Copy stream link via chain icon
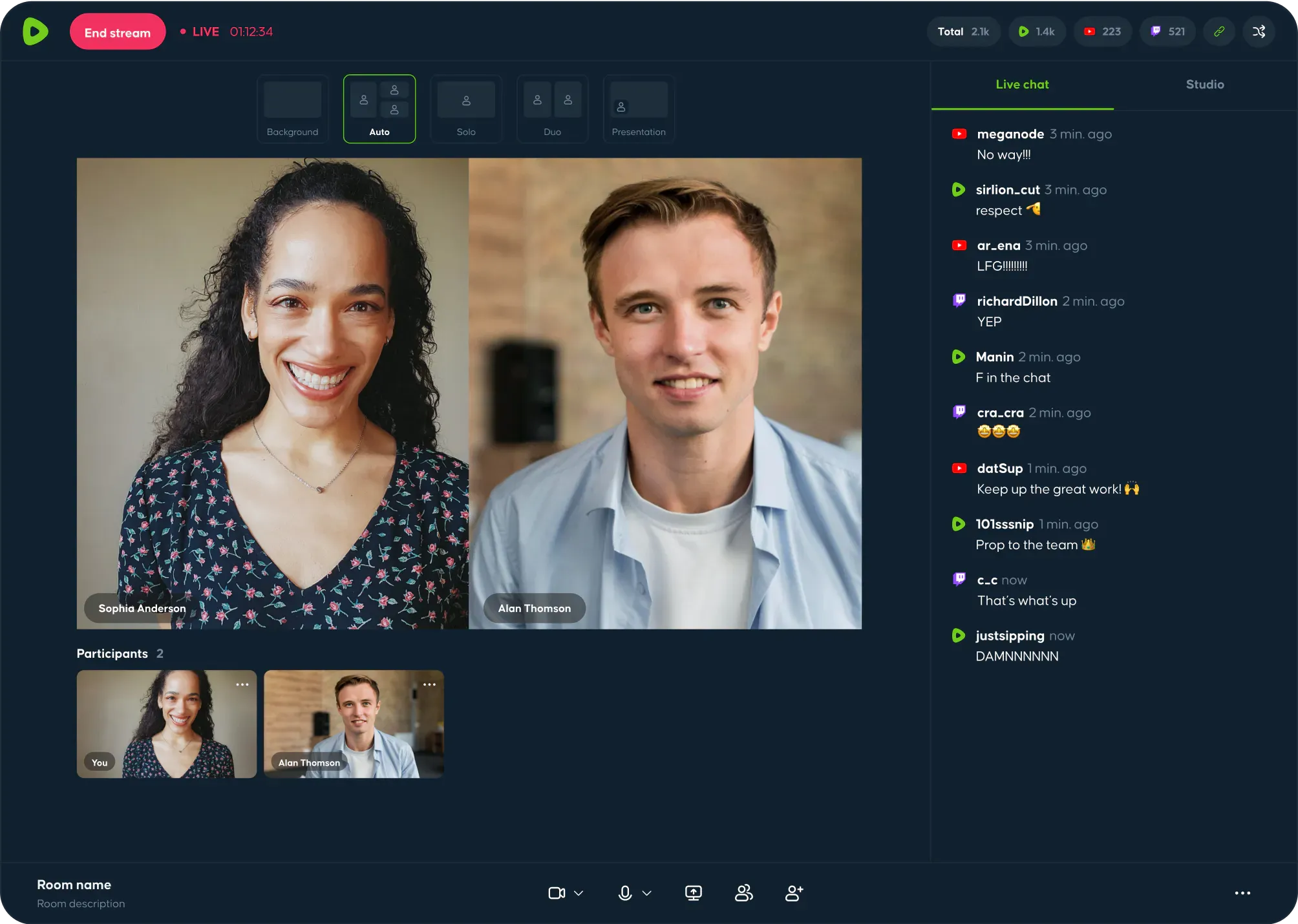Image resolution: width=1298 pixels, height=924 pixels. (x=1219, y=32)
